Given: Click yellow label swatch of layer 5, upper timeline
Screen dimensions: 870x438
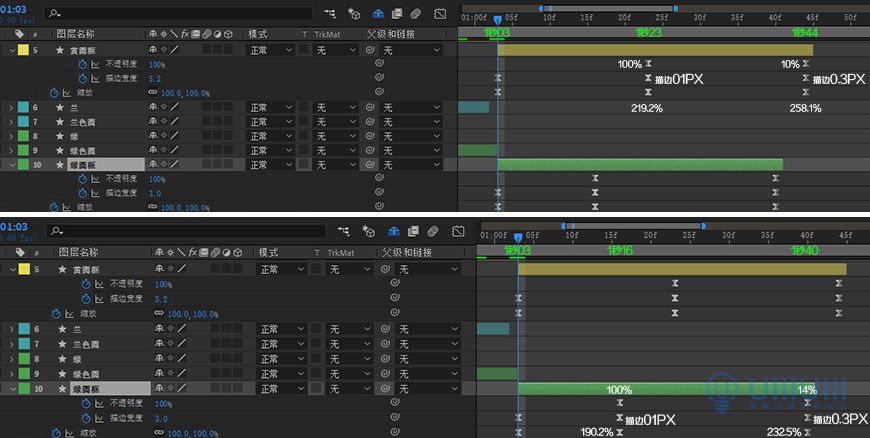Looking at the screenshot, I should coord(23,51).
